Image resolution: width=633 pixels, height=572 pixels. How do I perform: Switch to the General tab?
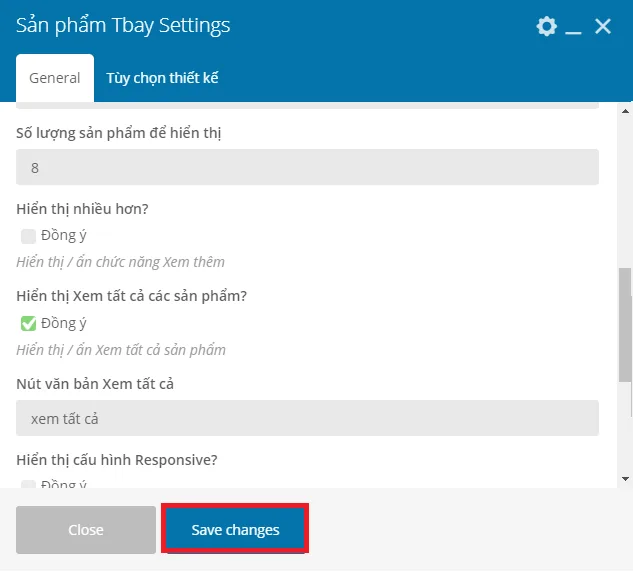pyautogui.click(x=55, y=78)
